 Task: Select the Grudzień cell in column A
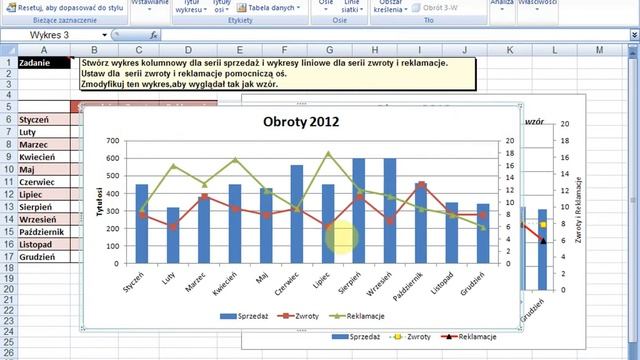[44, 257]
